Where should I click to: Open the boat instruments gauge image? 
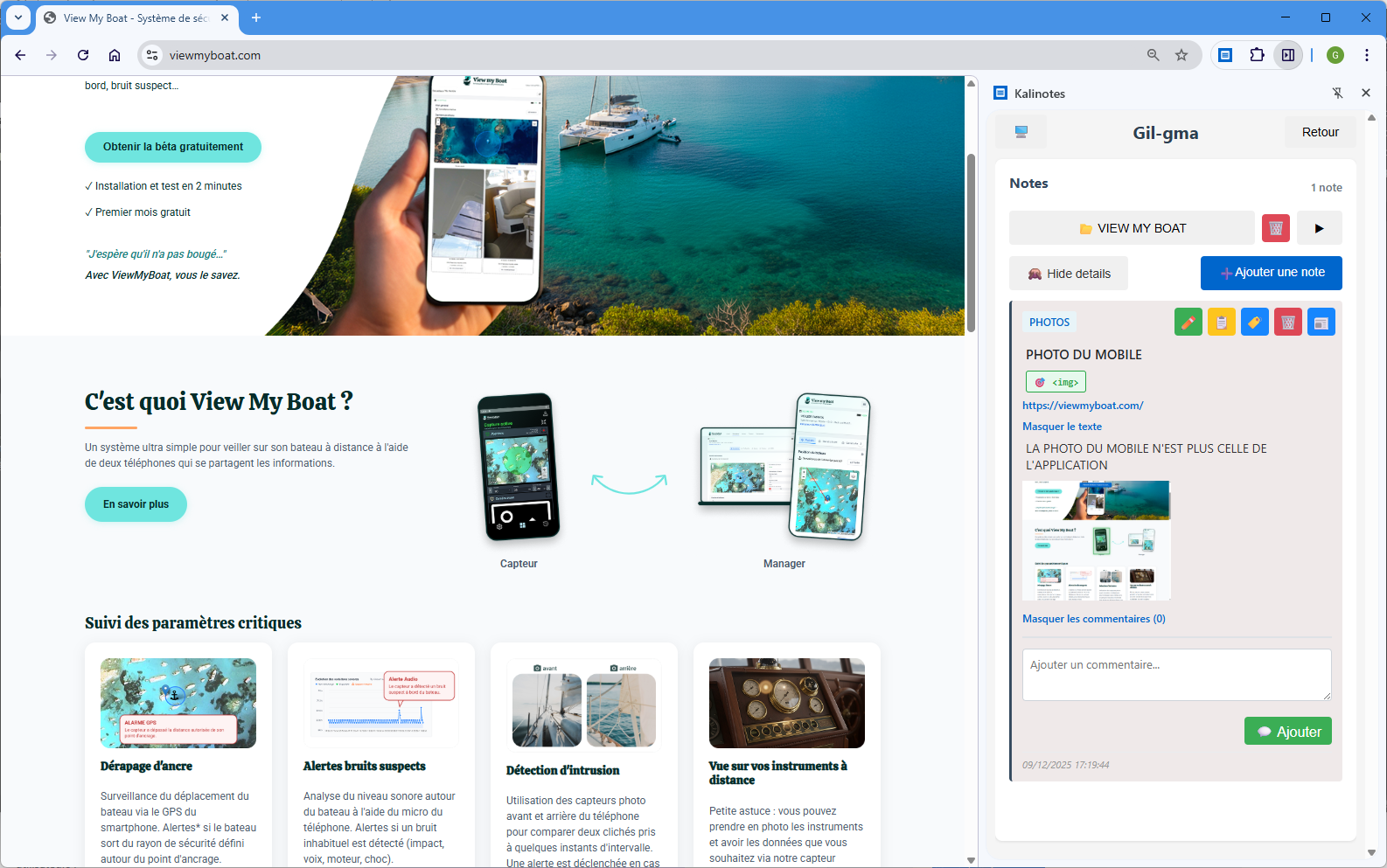click(787, 704)
